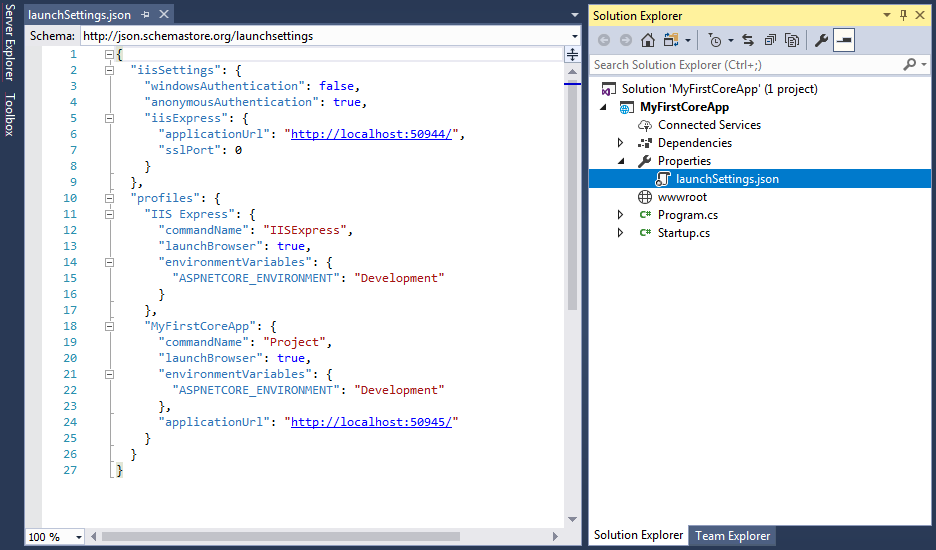Click the vertical scrollbar thumb
Screen dimensions: 936x550
click(572, 197)
